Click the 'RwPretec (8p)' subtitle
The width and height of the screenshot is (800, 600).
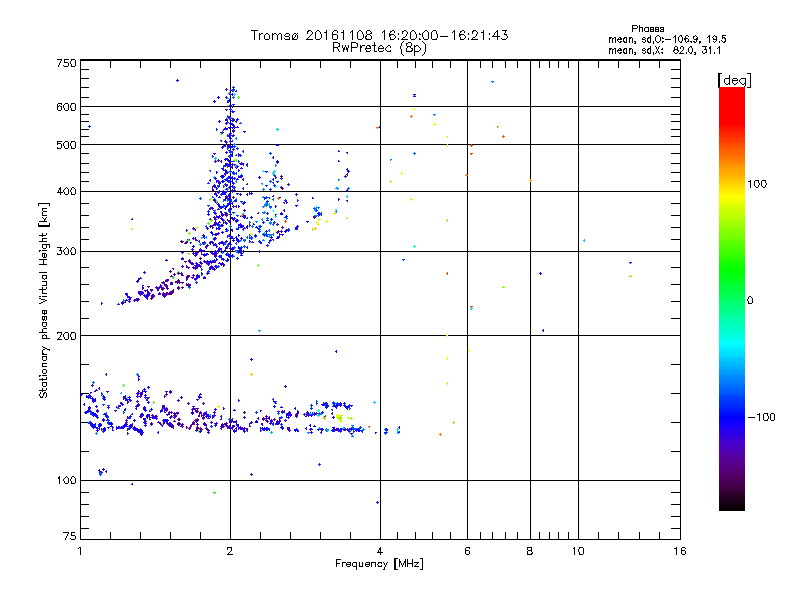coord(379,48)
